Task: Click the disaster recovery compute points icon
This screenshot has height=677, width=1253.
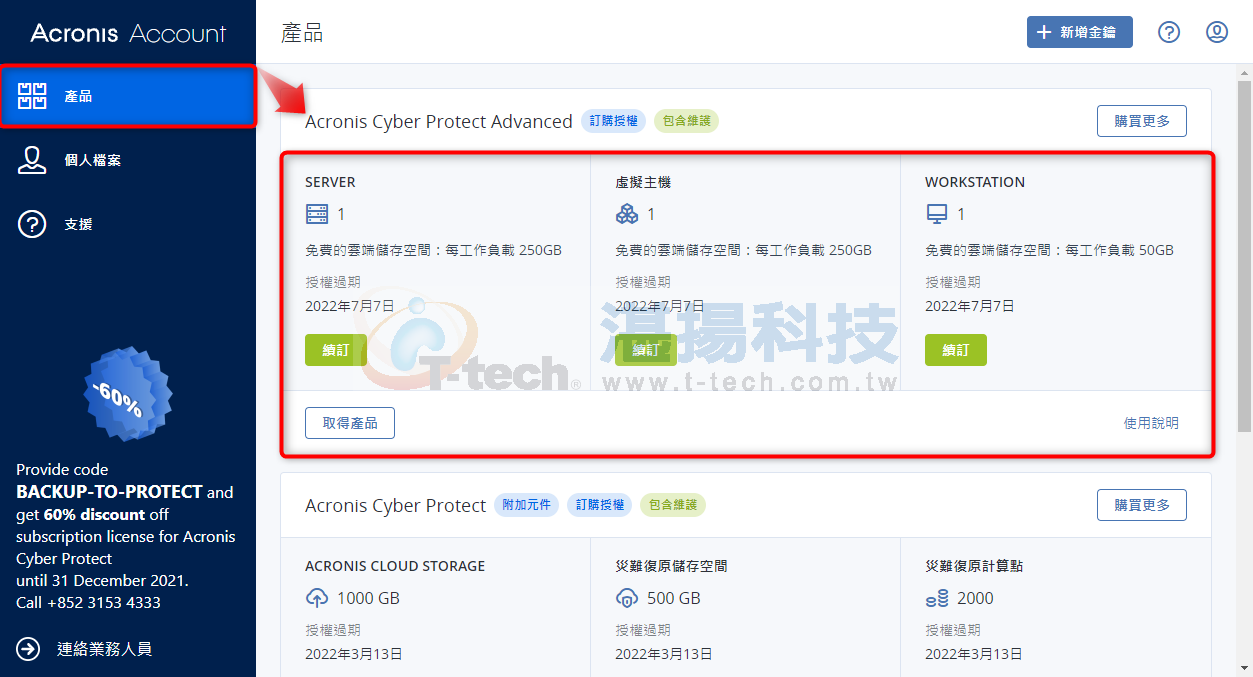Action: pyautogui.click(x=937, y=598)
